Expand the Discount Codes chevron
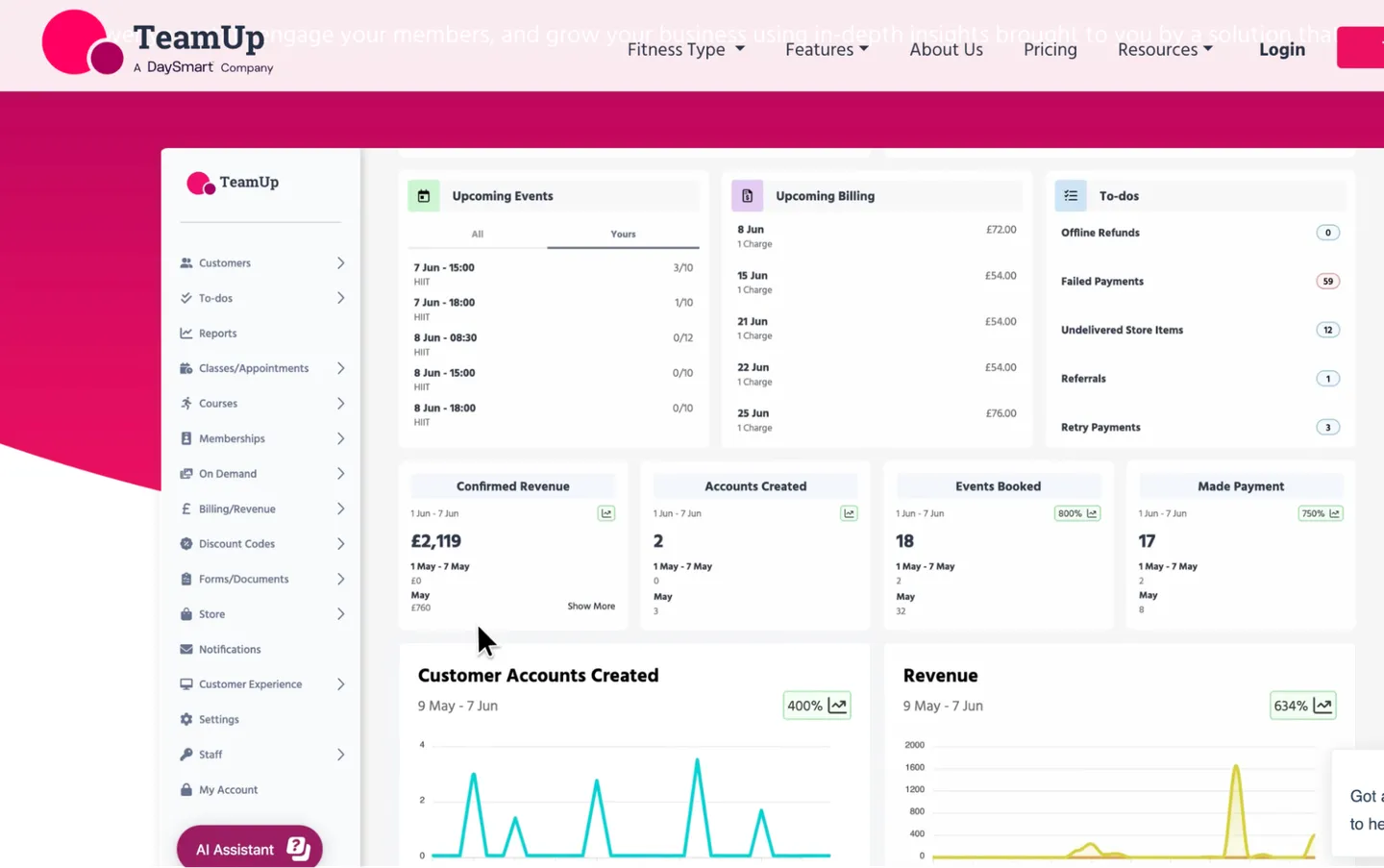 coord(340,544)
